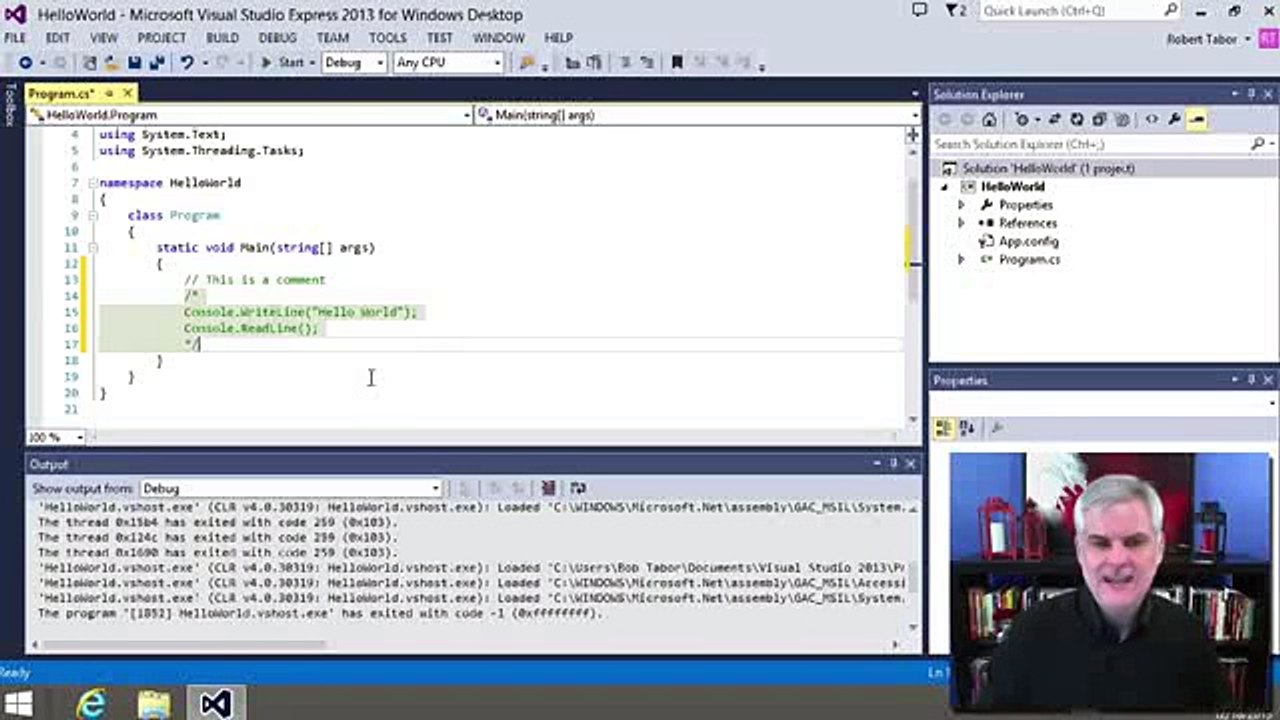Toggle Word Wrap in Output pane

coord(578,488)
